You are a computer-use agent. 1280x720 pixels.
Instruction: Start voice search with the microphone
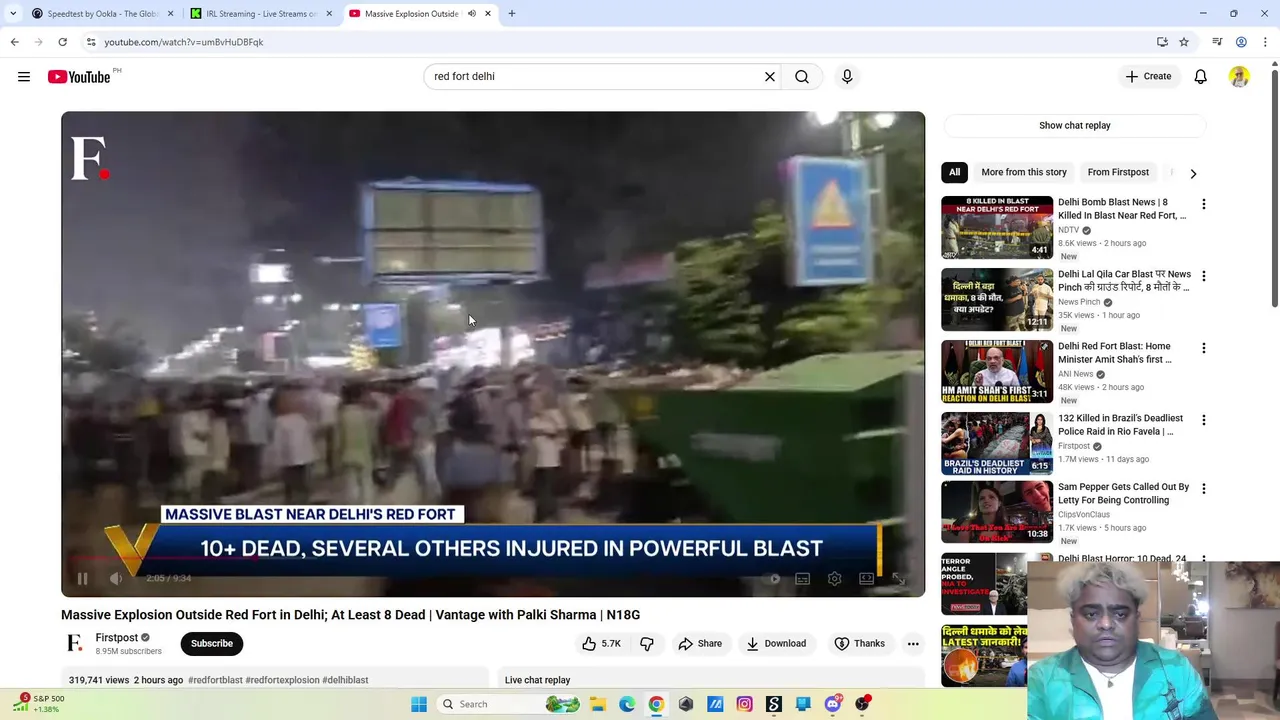coord(847,77)
